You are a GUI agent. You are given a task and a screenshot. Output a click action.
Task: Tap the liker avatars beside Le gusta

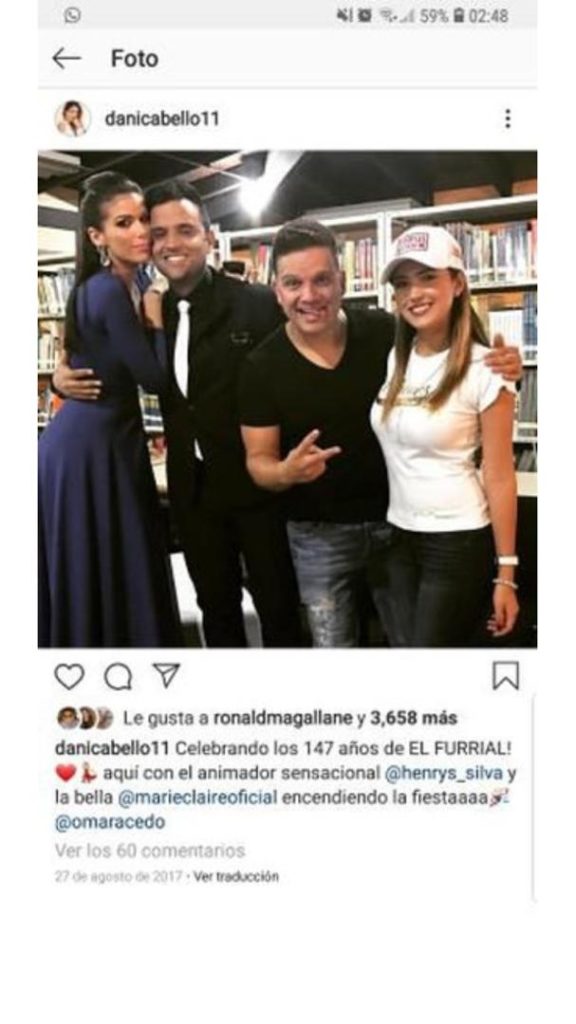[x=85, y=718]
